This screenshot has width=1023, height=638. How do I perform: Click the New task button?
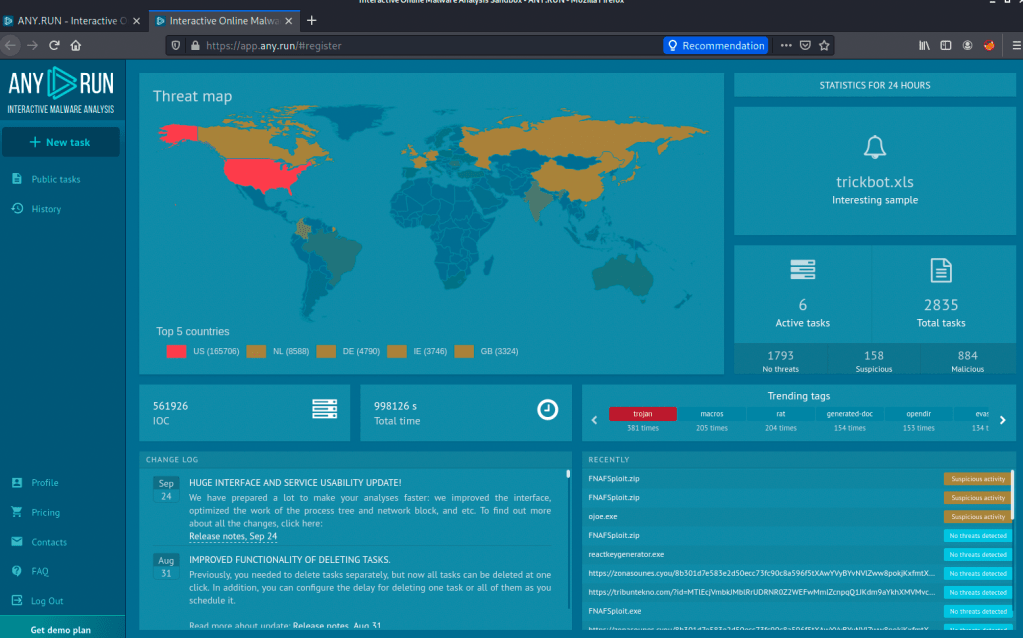tap(60, 142)
